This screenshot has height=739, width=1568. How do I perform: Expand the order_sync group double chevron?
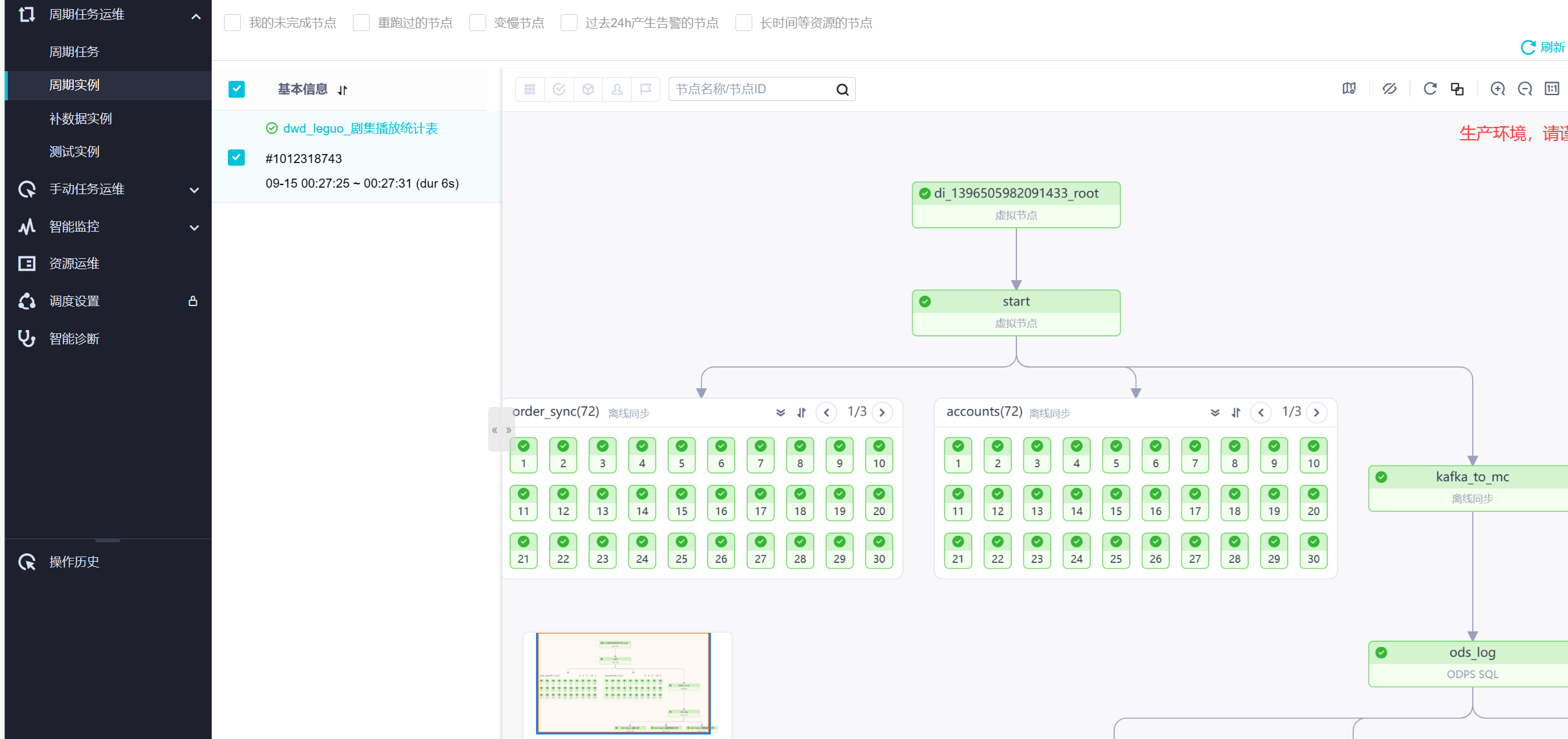tap(781, 412)
